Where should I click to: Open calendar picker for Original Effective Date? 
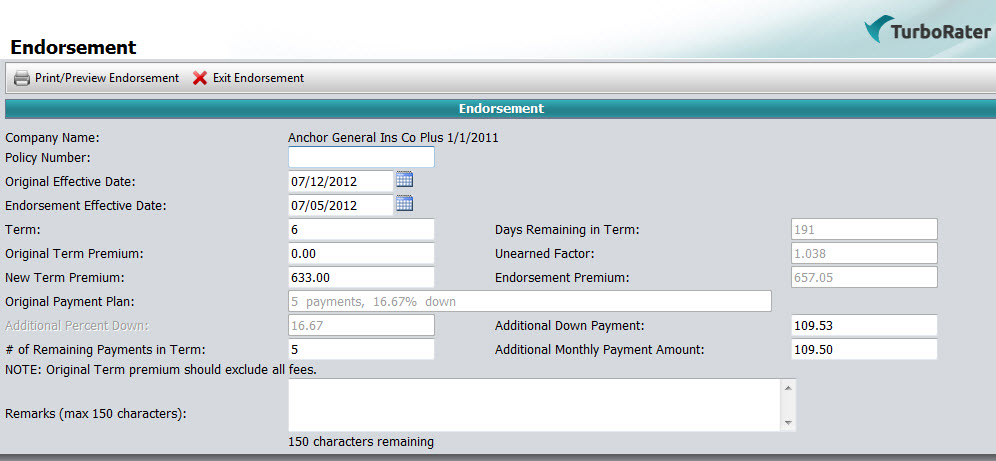click(x=404, y=180)
